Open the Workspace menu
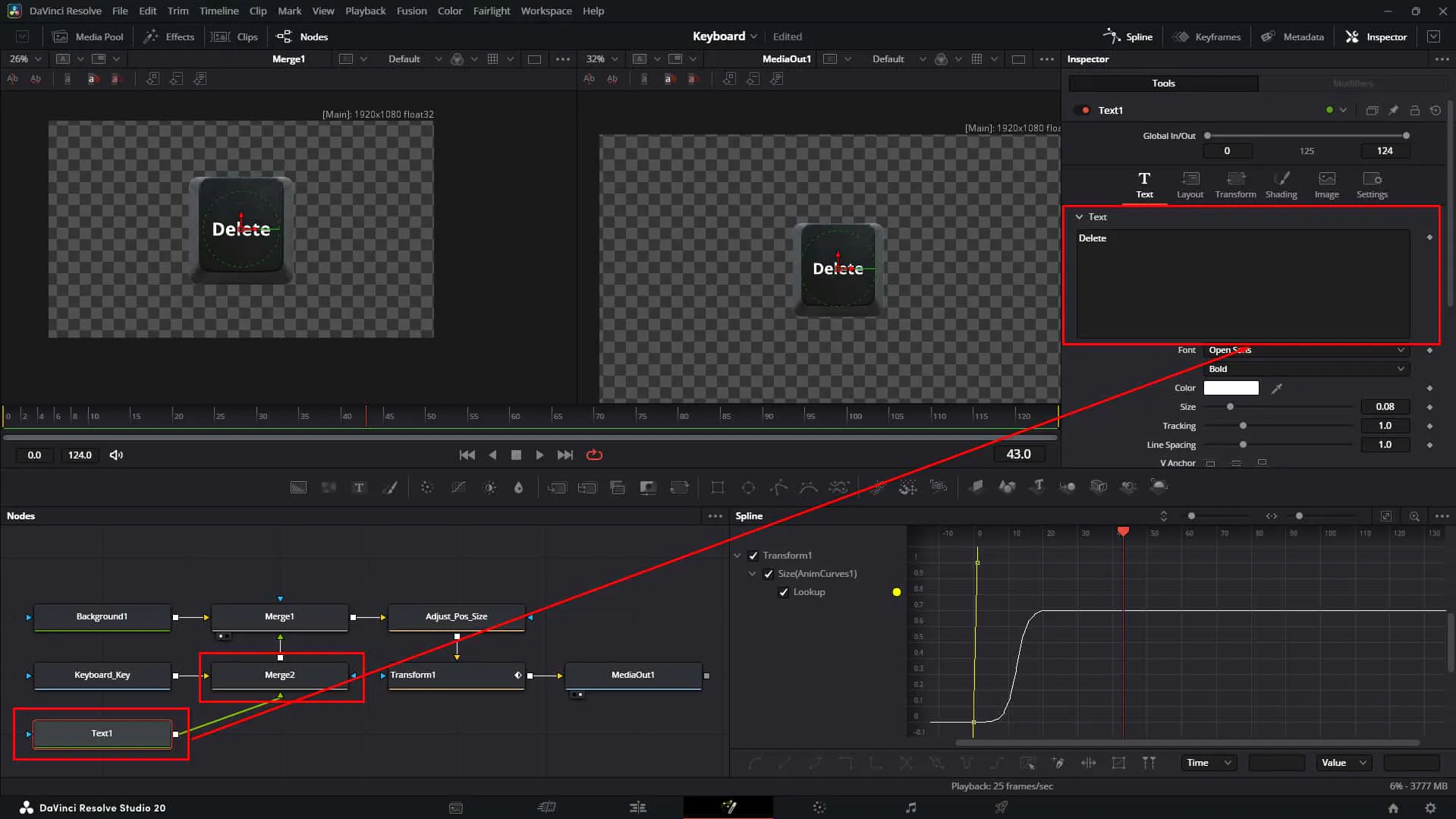Viewport: 1456px width, 819px height. [546, 11]
